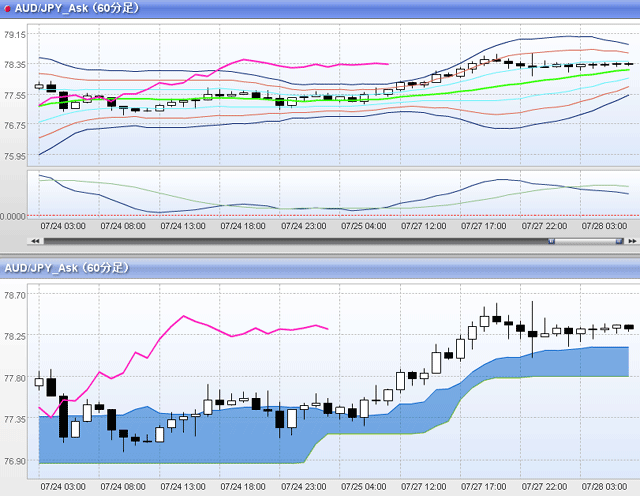
Task: Click the left handle of the scrollbar range
Action: (551, 241)
